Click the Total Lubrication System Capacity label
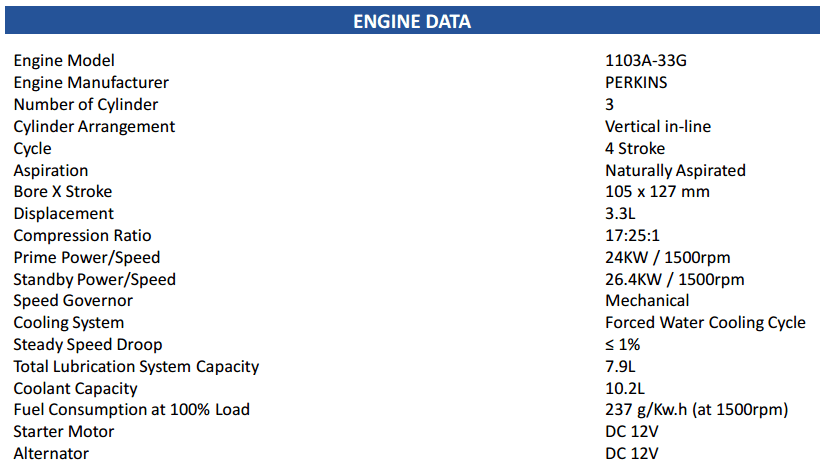This screenshot has height=470, width=827. tap(136, 367)
